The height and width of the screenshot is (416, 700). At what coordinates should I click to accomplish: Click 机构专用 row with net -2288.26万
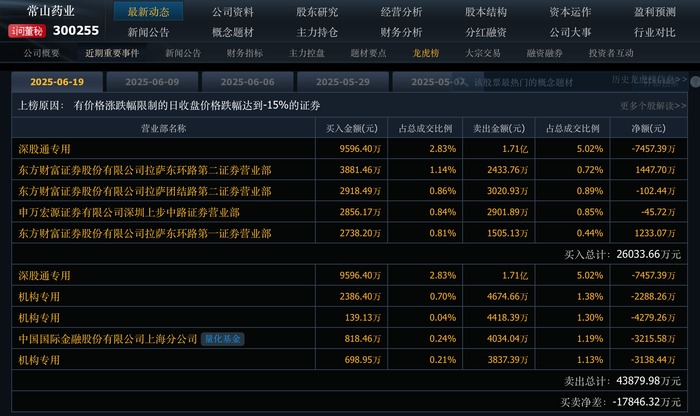(x=349, y=296)
